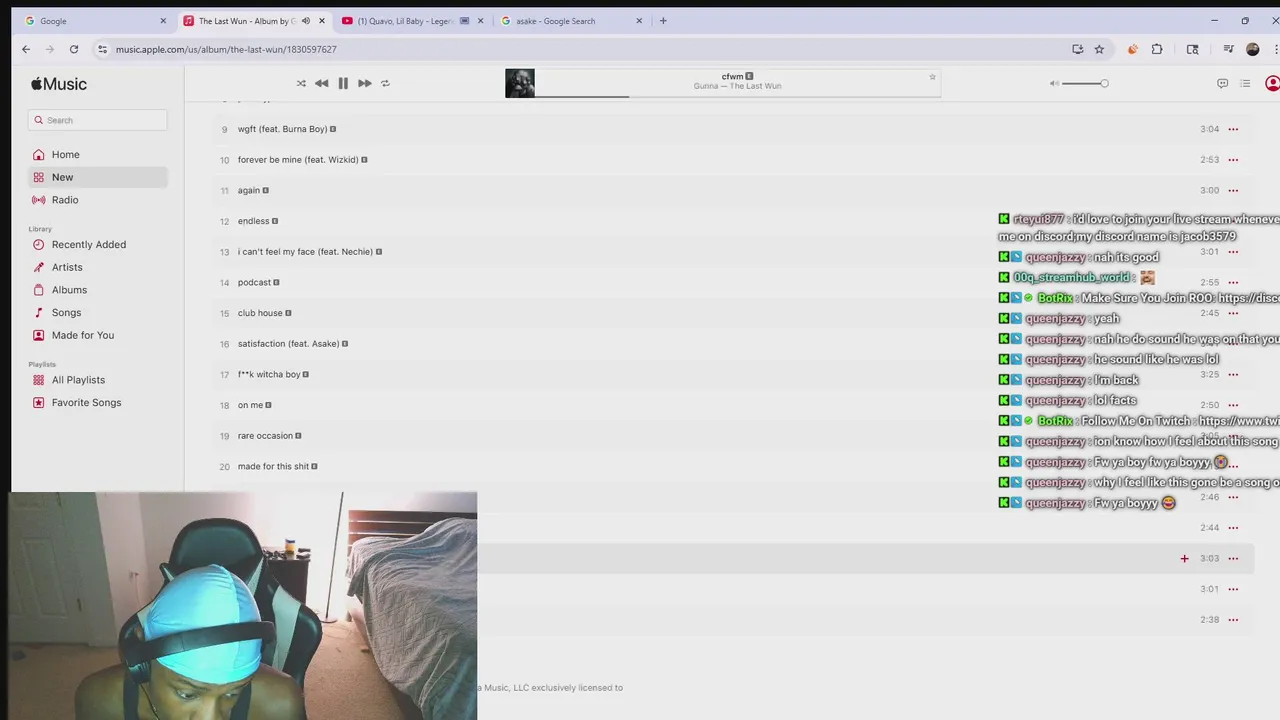Open more options for the again track

1233,190
